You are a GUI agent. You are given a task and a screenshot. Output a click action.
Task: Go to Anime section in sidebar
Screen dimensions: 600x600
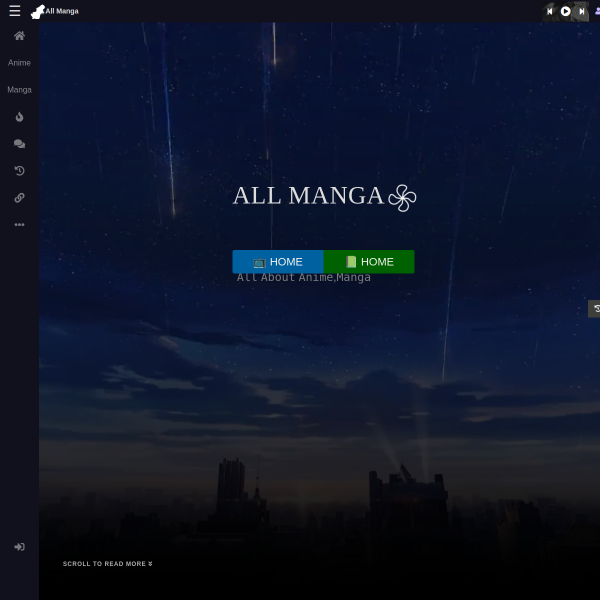pyautogui.click(x=19, y=63)
